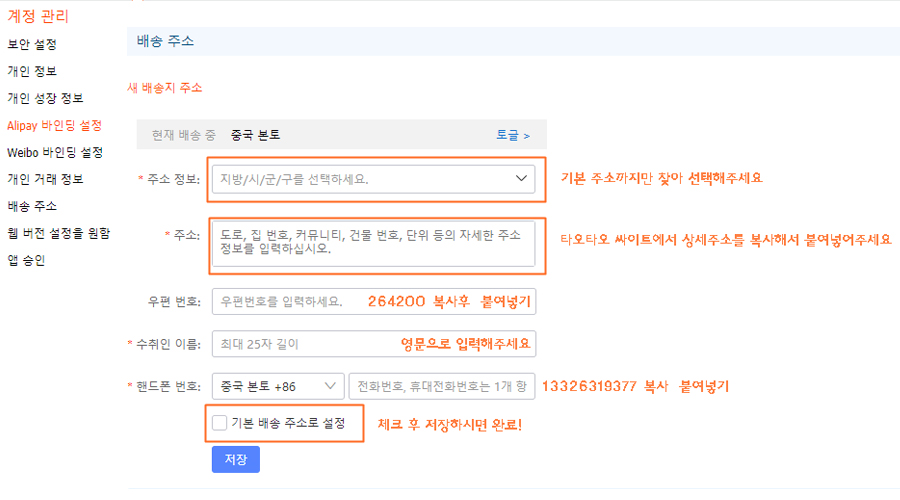
Task: Open 개인 거래 정보 page
Action: click(45, 179)
